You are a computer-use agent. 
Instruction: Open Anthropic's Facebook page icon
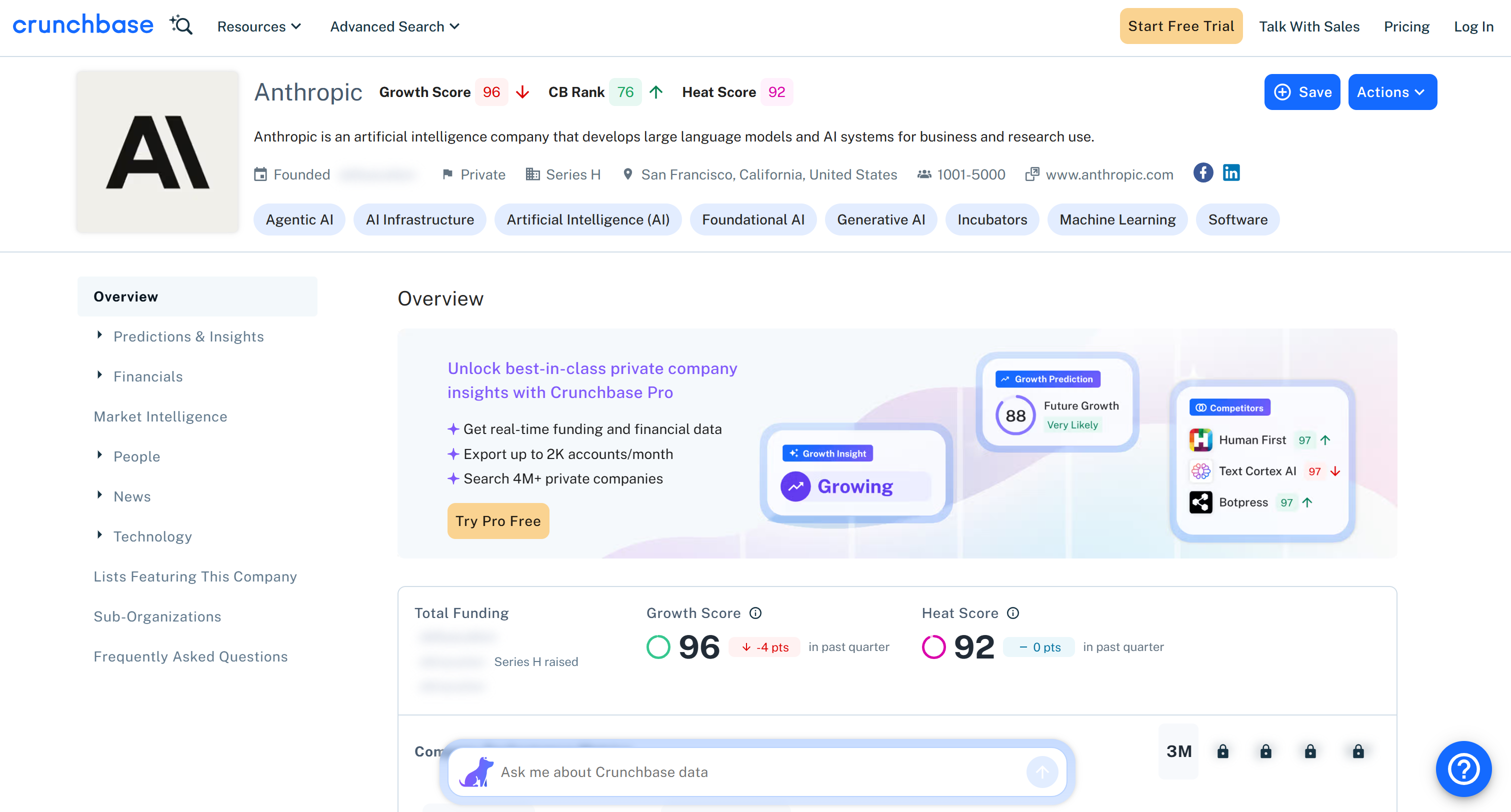coord(1203,172)
